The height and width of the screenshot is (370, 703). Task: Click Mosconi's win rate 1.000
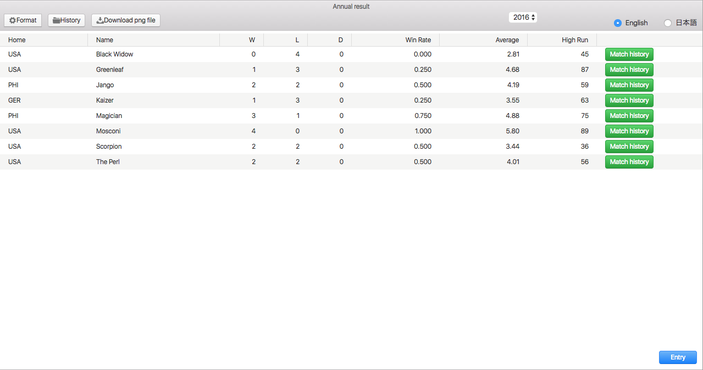(423, 131)
